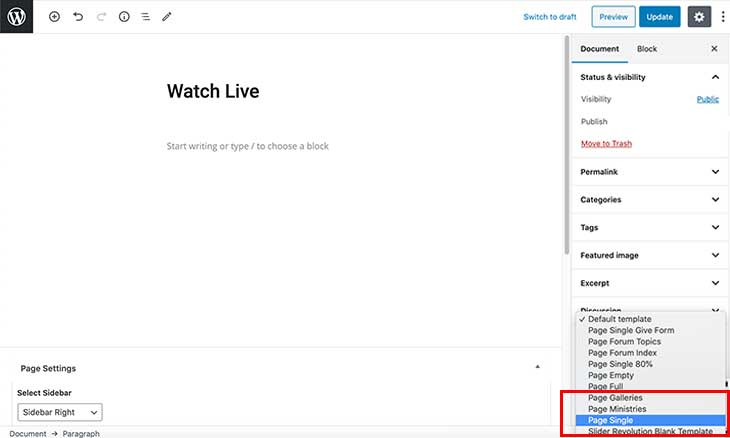Redo the last undone change
This screenshot has height=438, width=730.
pyautogui.click(x=101, y=17)
